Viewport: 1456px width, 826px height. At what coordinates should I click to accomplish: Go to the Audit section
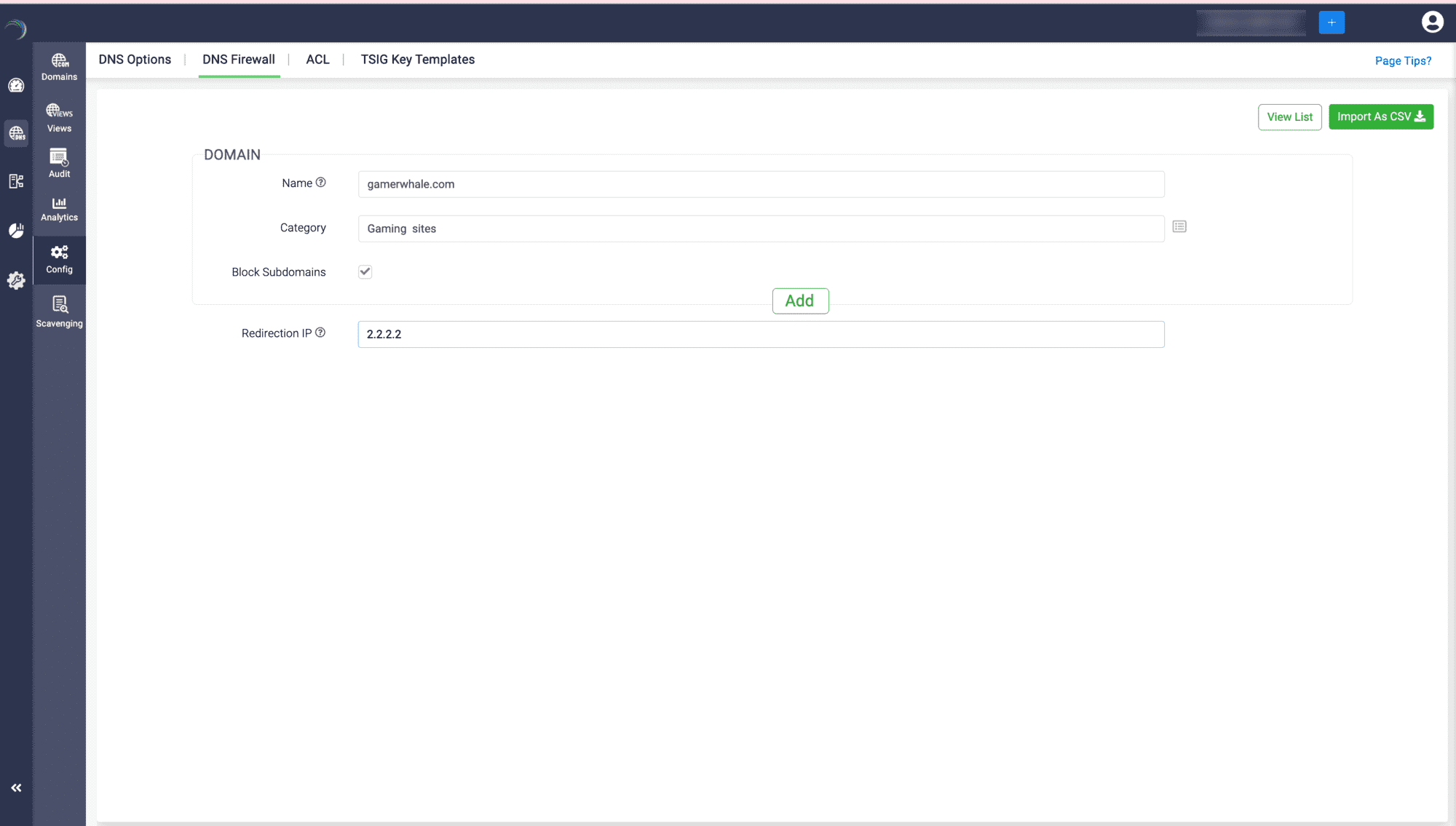(x=59, y=163)
